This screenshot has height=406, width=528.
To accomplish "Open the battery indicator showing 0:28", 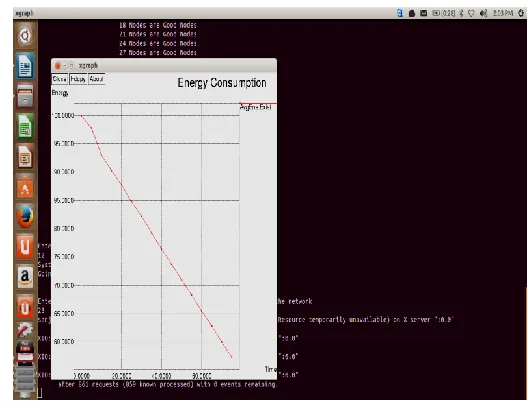I will 443,13.
